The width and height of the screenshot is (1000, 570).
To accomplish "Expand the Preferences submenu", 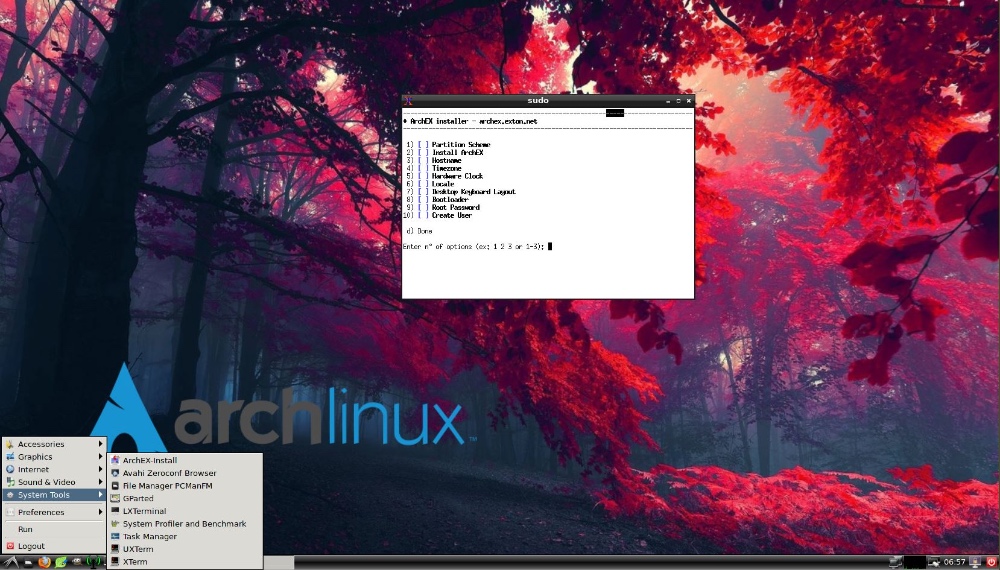I will (41, 512).
